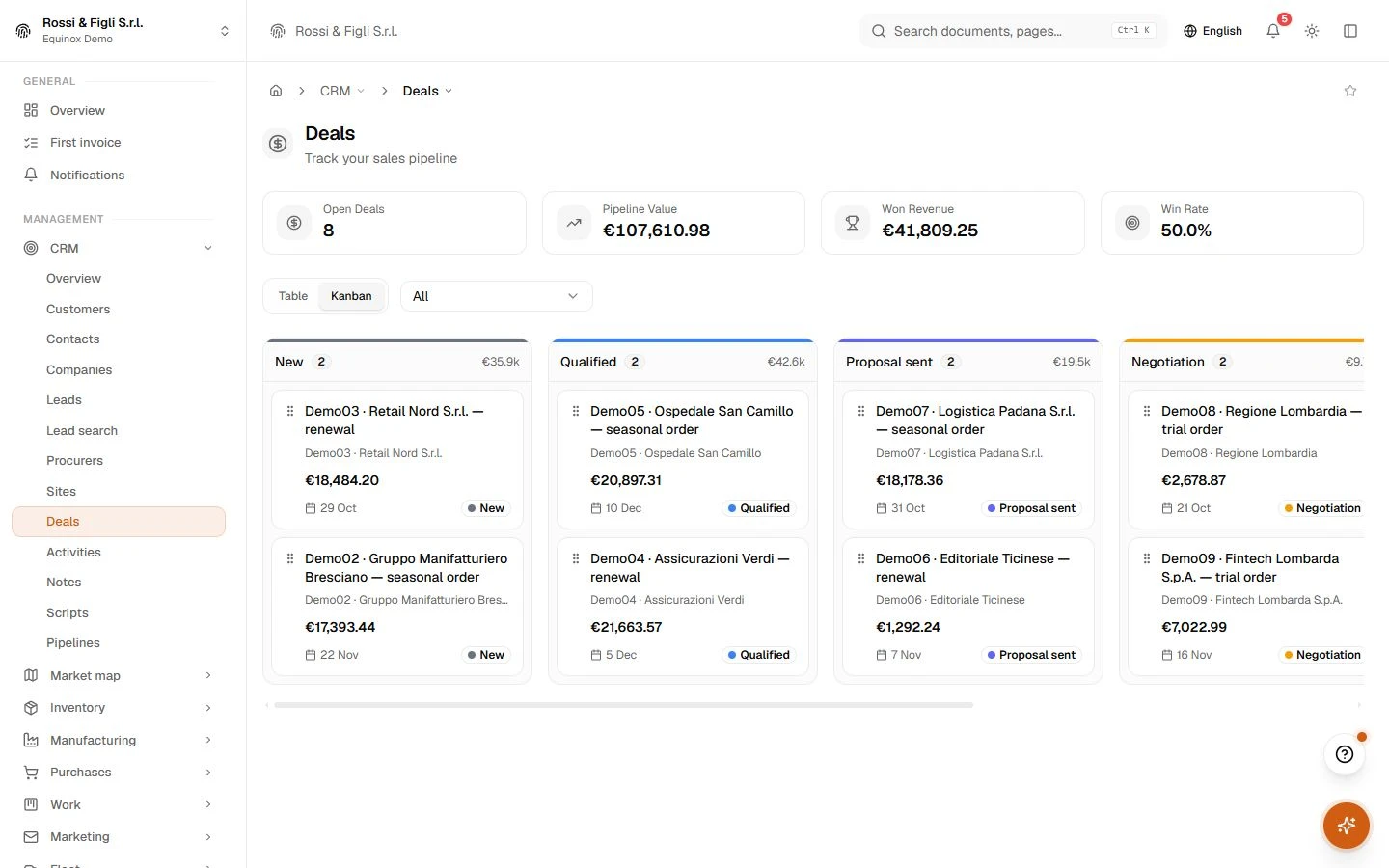This screenshot has width=1389, height=868.
Task: Grab the drag handle on Demo03 card
Action: coord(290,411)
